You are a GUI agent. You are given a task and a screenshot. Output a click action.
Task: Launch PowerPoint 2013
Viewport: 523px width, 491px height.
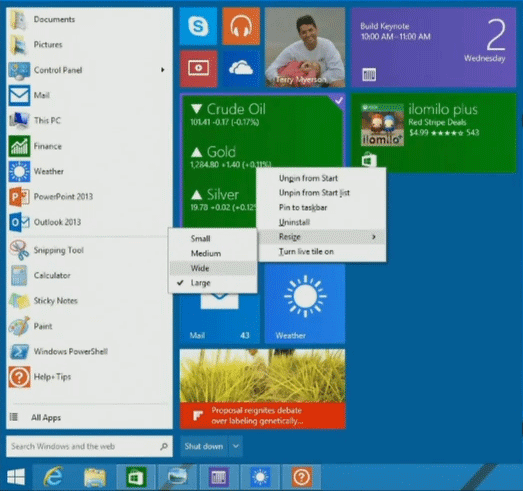[x=89, y=197]
